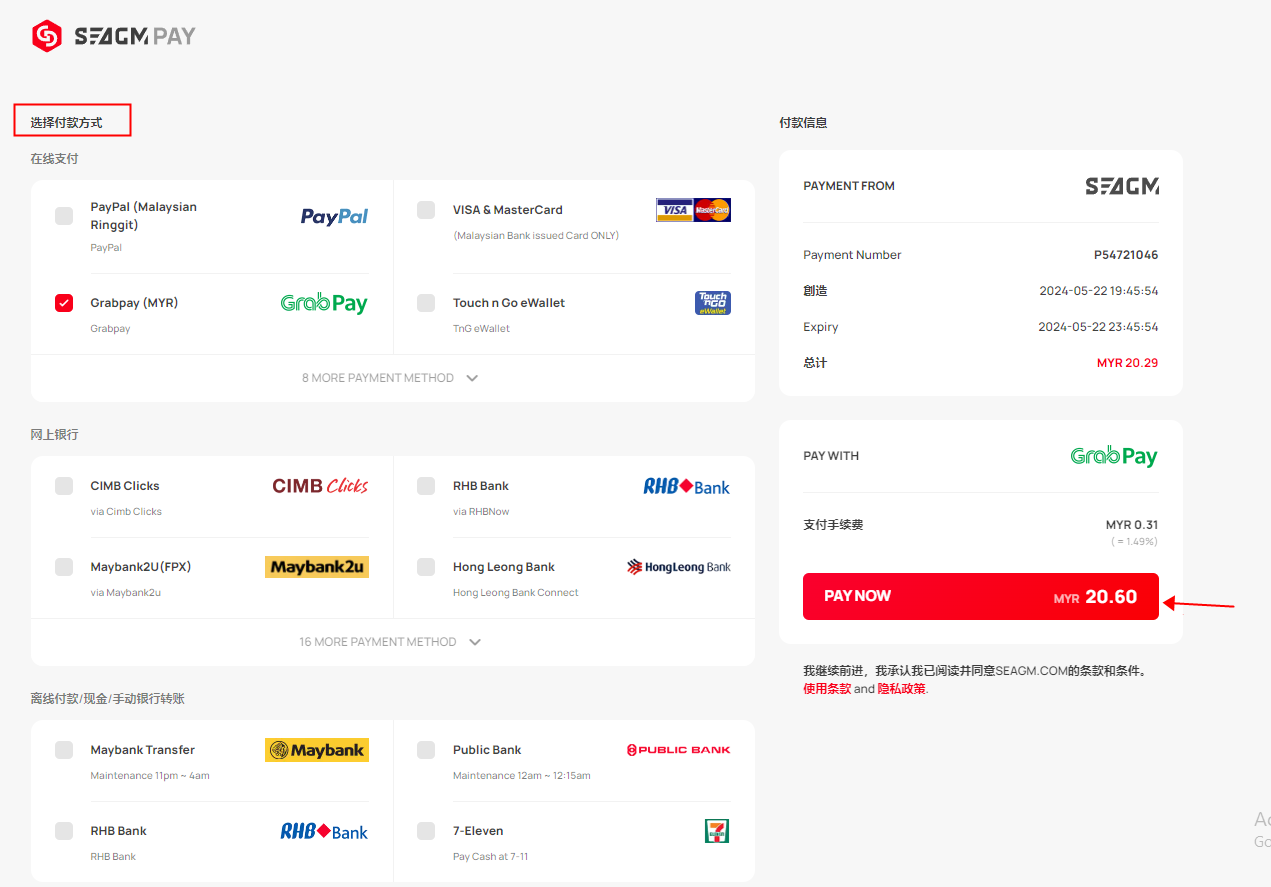Screen dimensions: 1271x887
Task: Select the CIMB Clicks checkbox
Action: [64, 486]
